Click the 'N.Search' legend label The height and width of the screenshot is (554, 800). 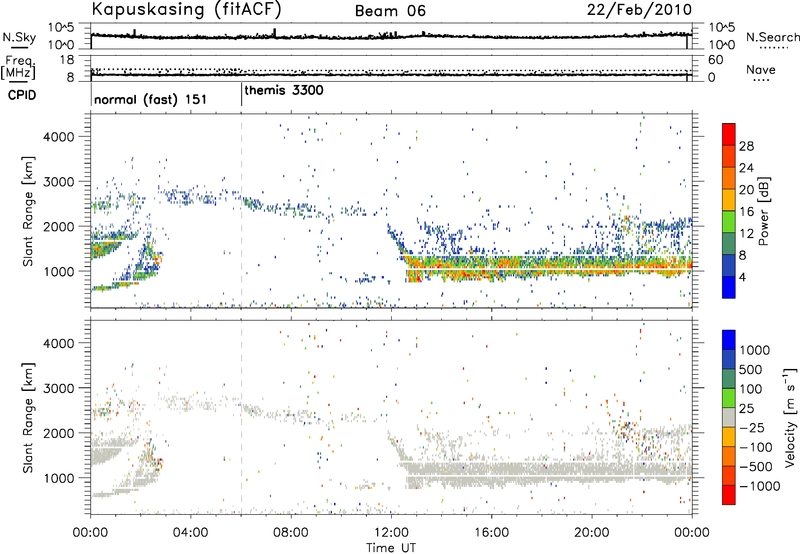(773, 37)
